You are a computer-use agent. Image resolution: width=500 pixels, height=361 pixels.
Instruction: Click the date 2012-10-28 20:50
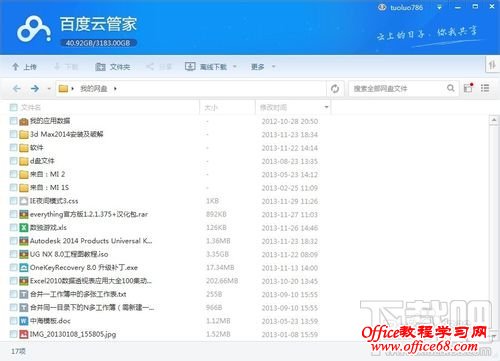pyautogui.click(x=290, y=121)
